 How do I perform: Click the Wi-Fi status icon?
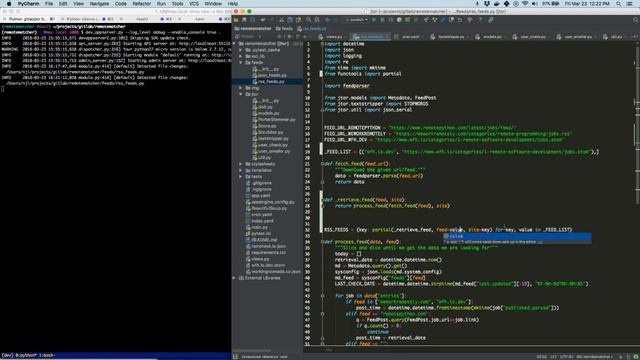[525, 4]
